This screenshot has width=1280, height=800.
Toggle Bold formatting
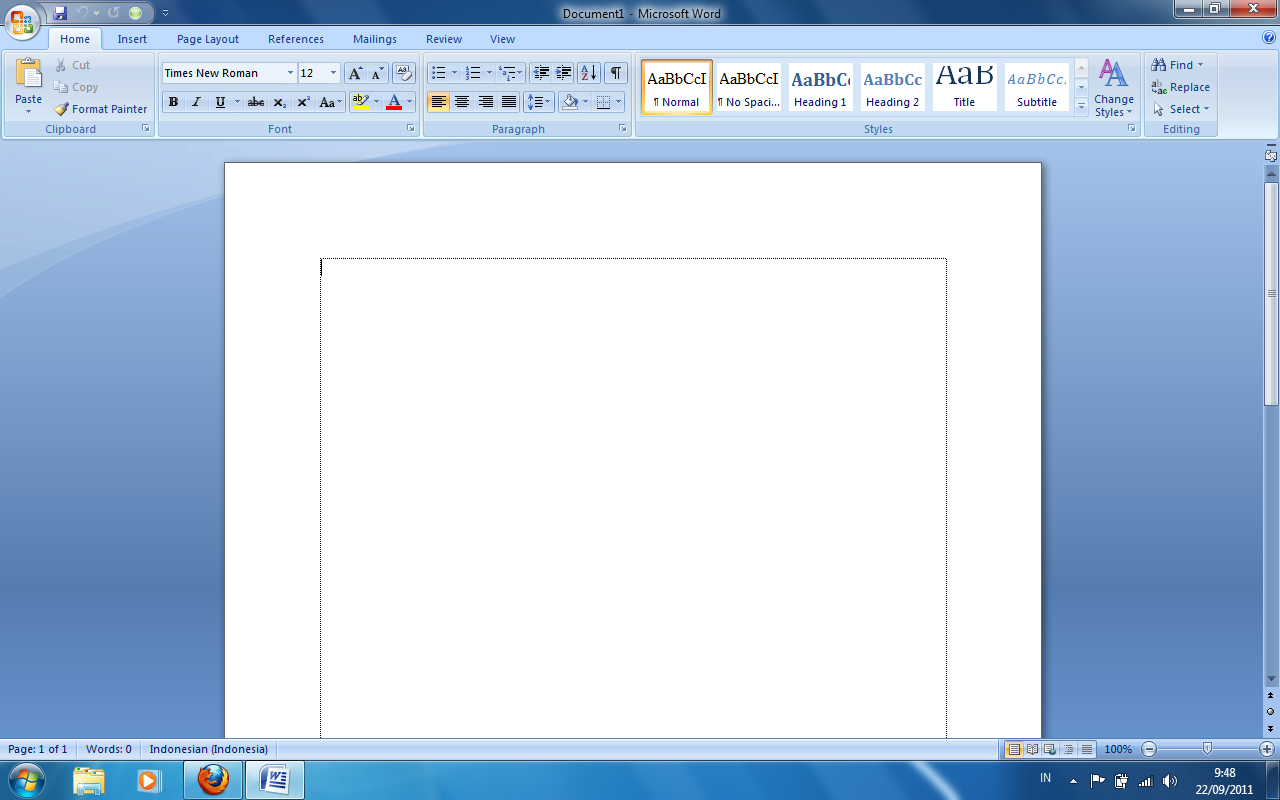pyautogui.click(x=173, y=102)
